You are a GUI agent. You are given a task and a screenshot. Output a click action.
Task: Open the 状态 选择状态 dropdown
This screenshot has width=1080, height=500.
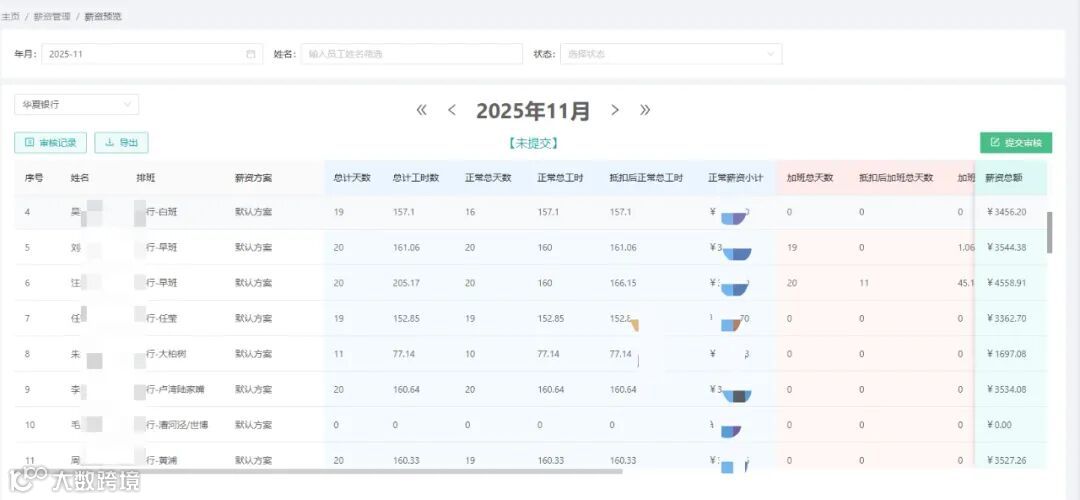(671, 54)
